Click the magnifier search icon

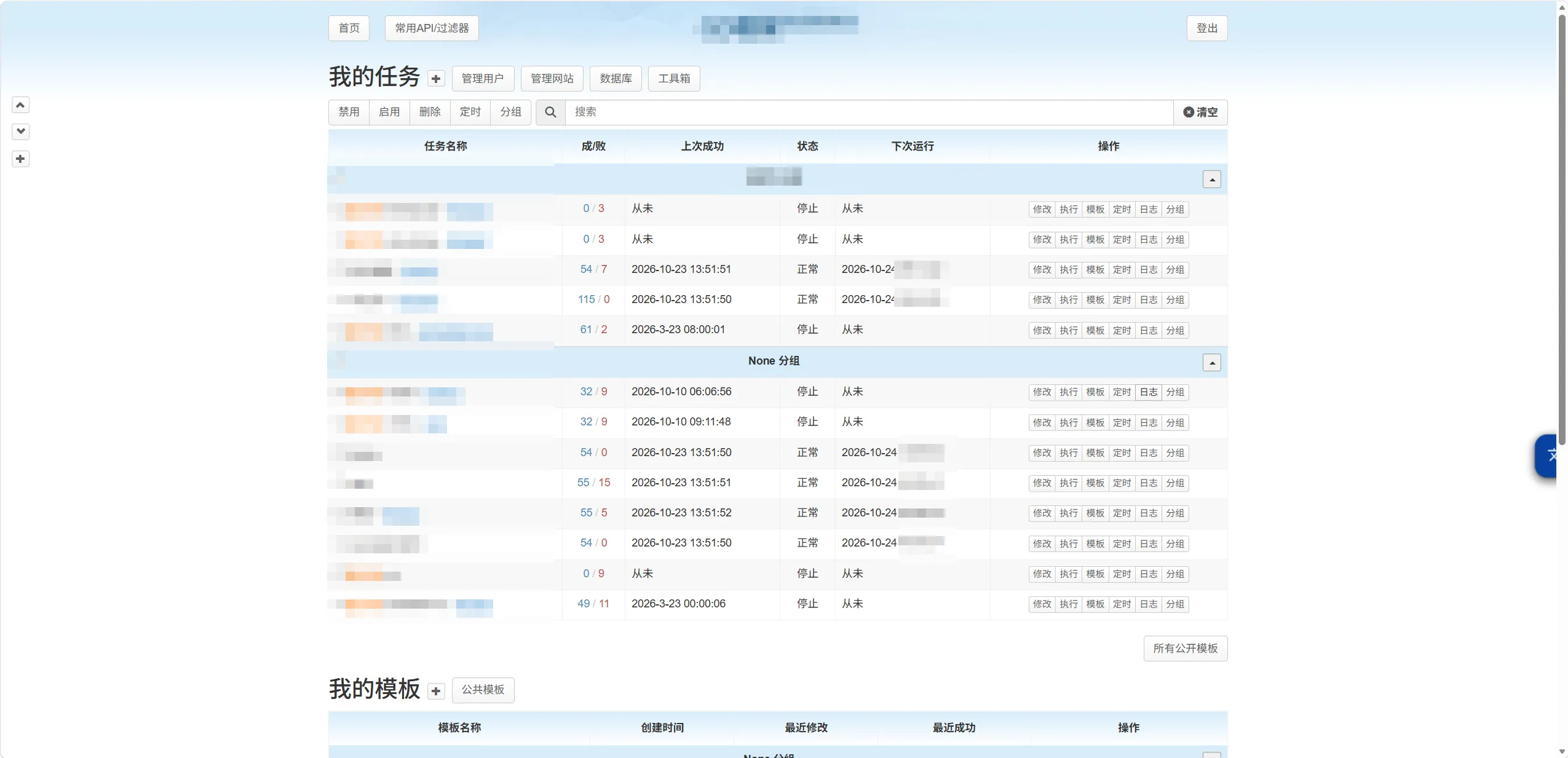point(550,113)
